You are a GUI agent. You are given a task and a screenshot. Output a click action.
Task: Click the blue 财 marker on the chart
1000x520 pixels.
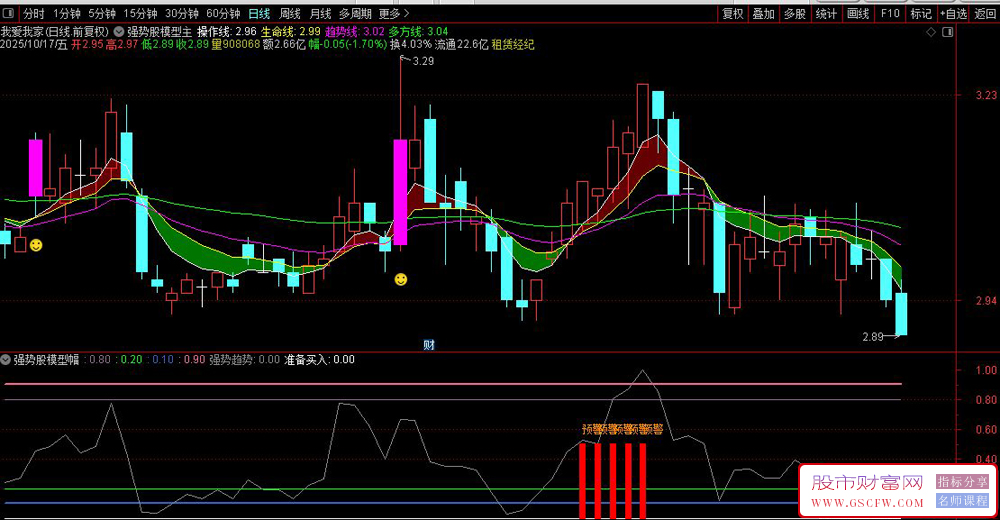tap(429, 345)
